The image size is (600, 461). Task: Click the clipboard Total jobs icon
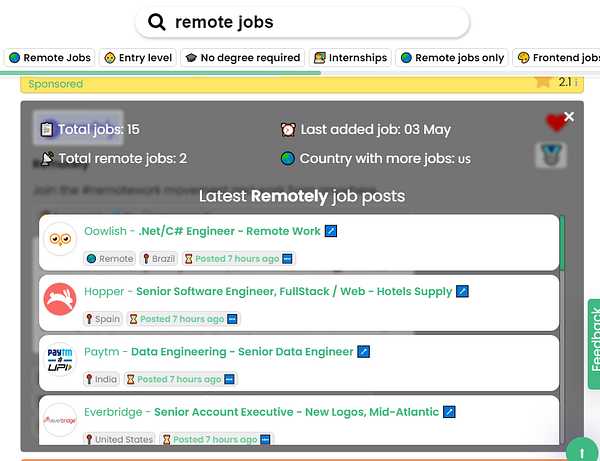coord(47,129)
